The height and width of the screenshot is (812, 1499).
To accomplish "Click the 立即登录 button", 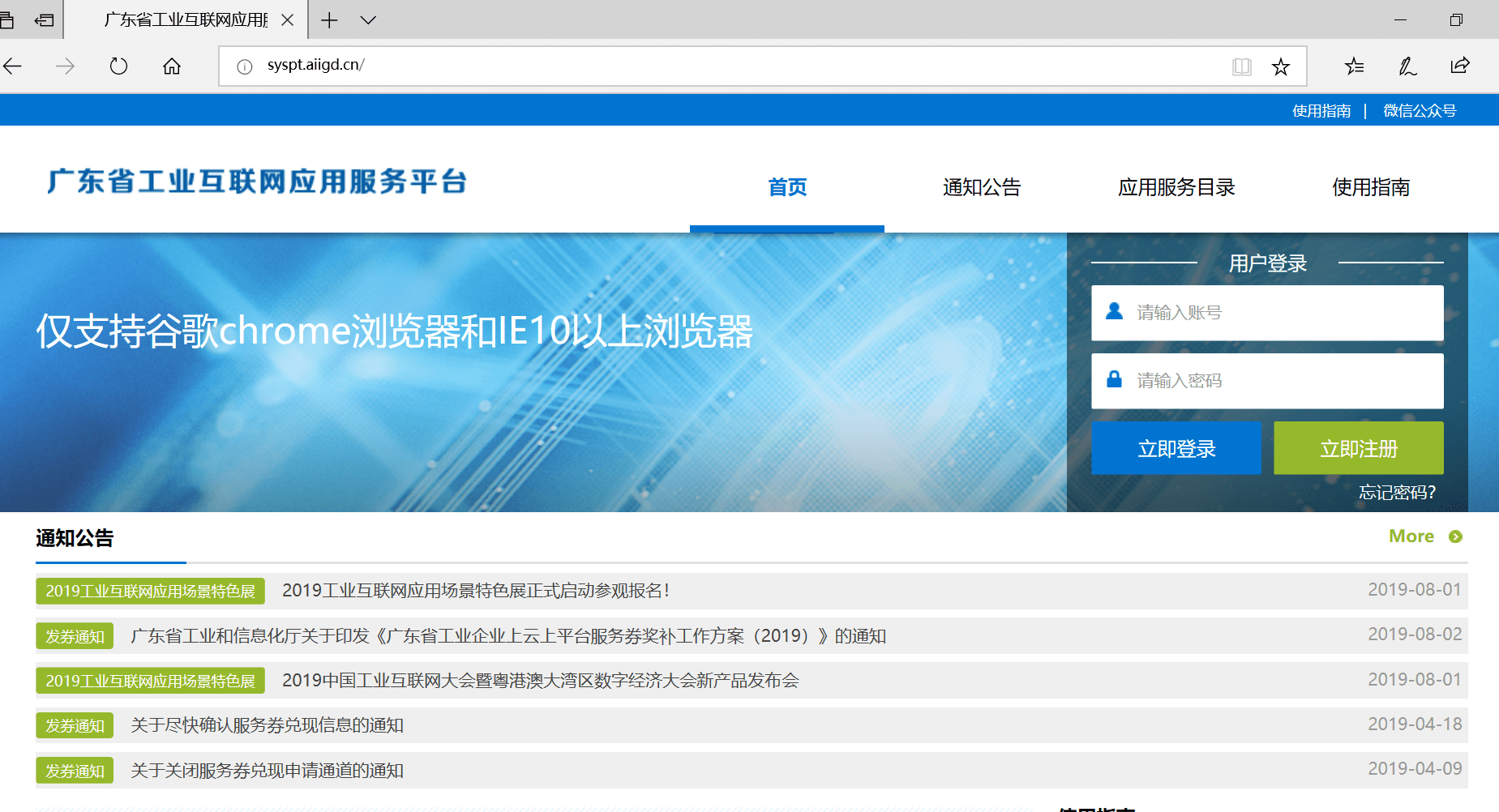I will click(x=1176, y=448).
